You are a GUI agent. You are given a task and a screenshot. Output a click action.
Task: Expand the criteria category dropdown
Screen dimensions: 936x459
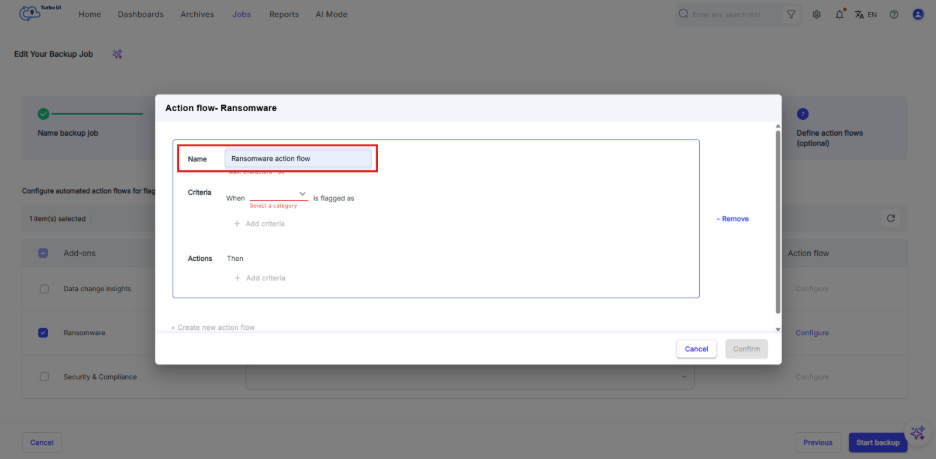click(x=279, y=195)
